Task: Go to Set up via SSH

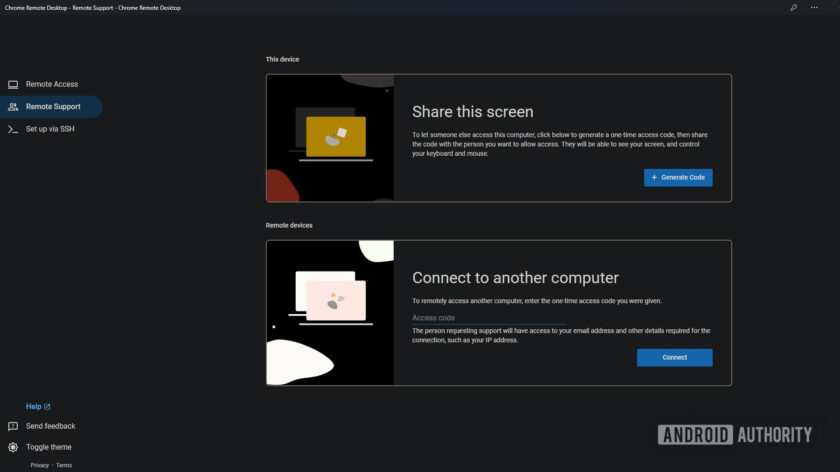Action: coord(51,129)
